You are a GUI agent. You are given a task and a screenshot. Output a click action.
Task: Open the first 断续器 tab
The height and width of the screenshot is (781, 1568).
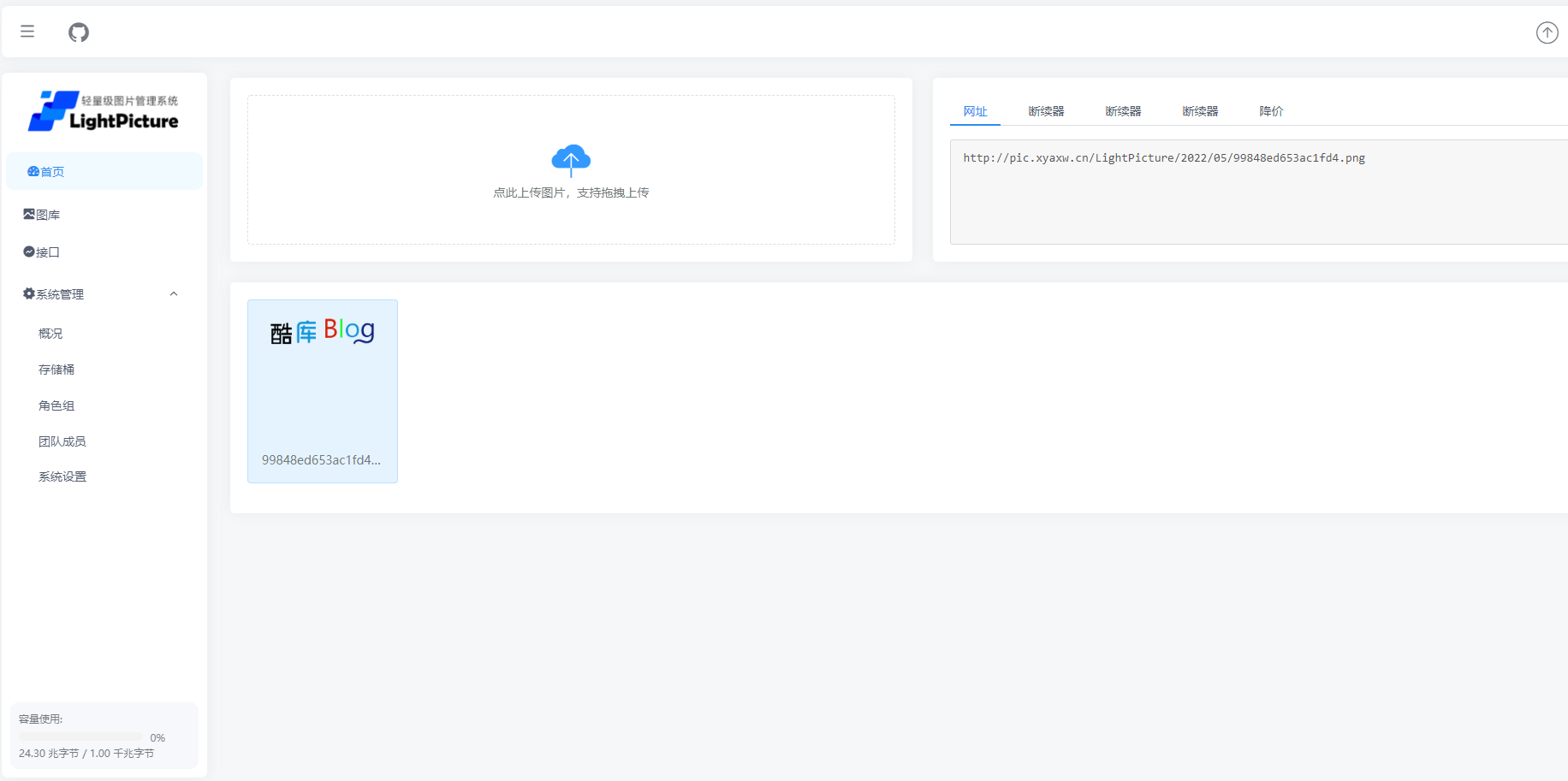[1046, 111]
